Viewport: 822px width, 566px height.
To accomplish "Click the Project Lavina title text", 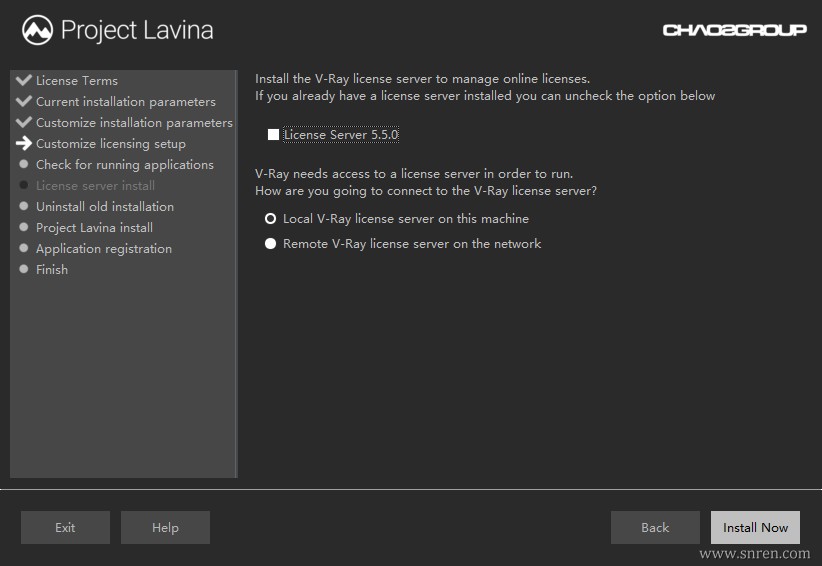I will 137,30.
